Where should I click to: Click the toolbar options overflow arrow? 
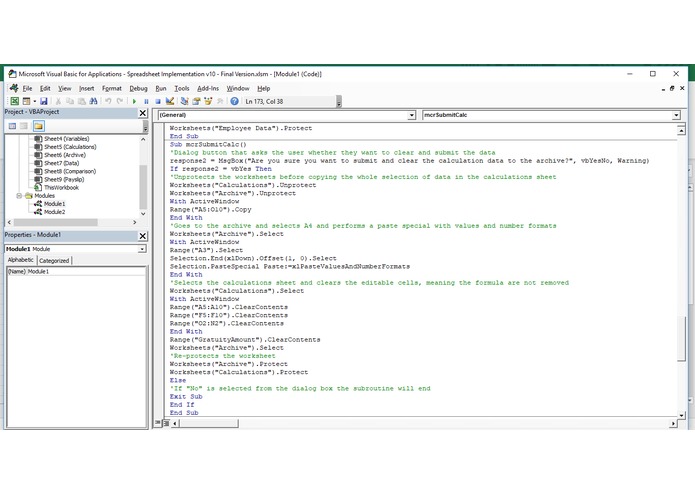(339, 103)
